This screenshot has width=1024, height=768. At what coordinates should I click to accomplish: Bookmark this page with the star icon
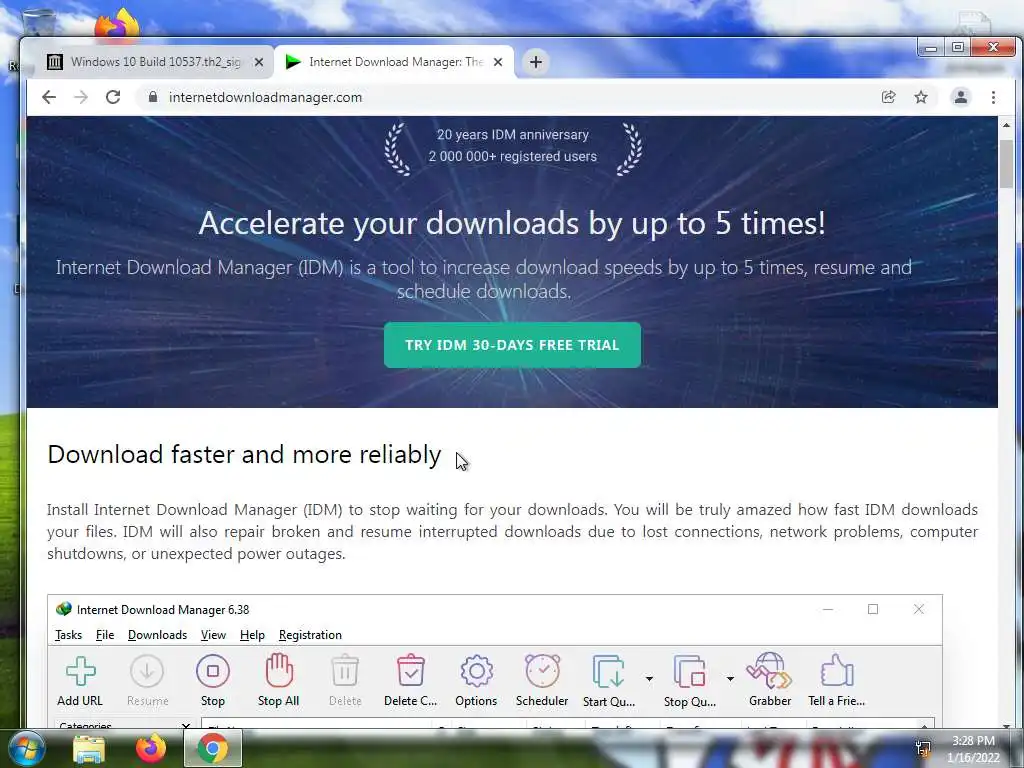coord(921,97)
